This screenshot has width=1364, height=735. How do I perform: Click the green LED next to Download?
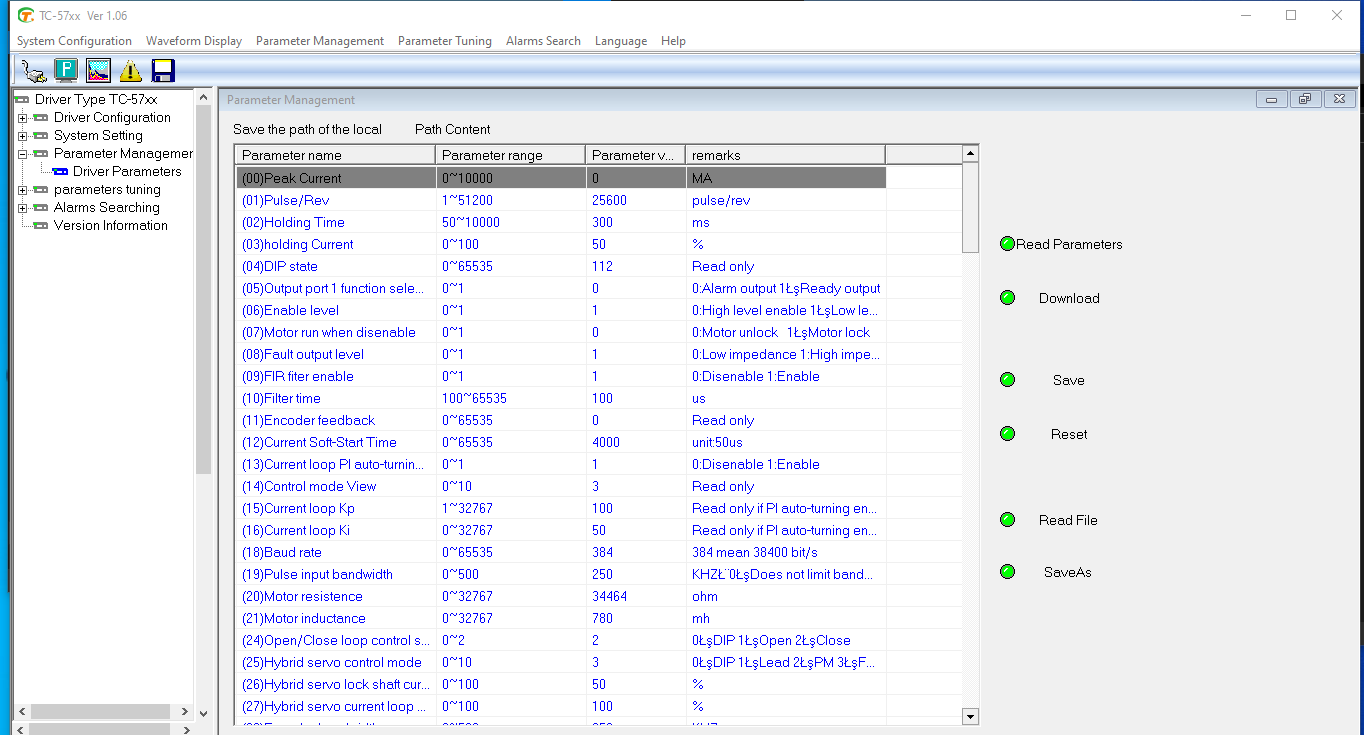click(x=1007, y=298)
